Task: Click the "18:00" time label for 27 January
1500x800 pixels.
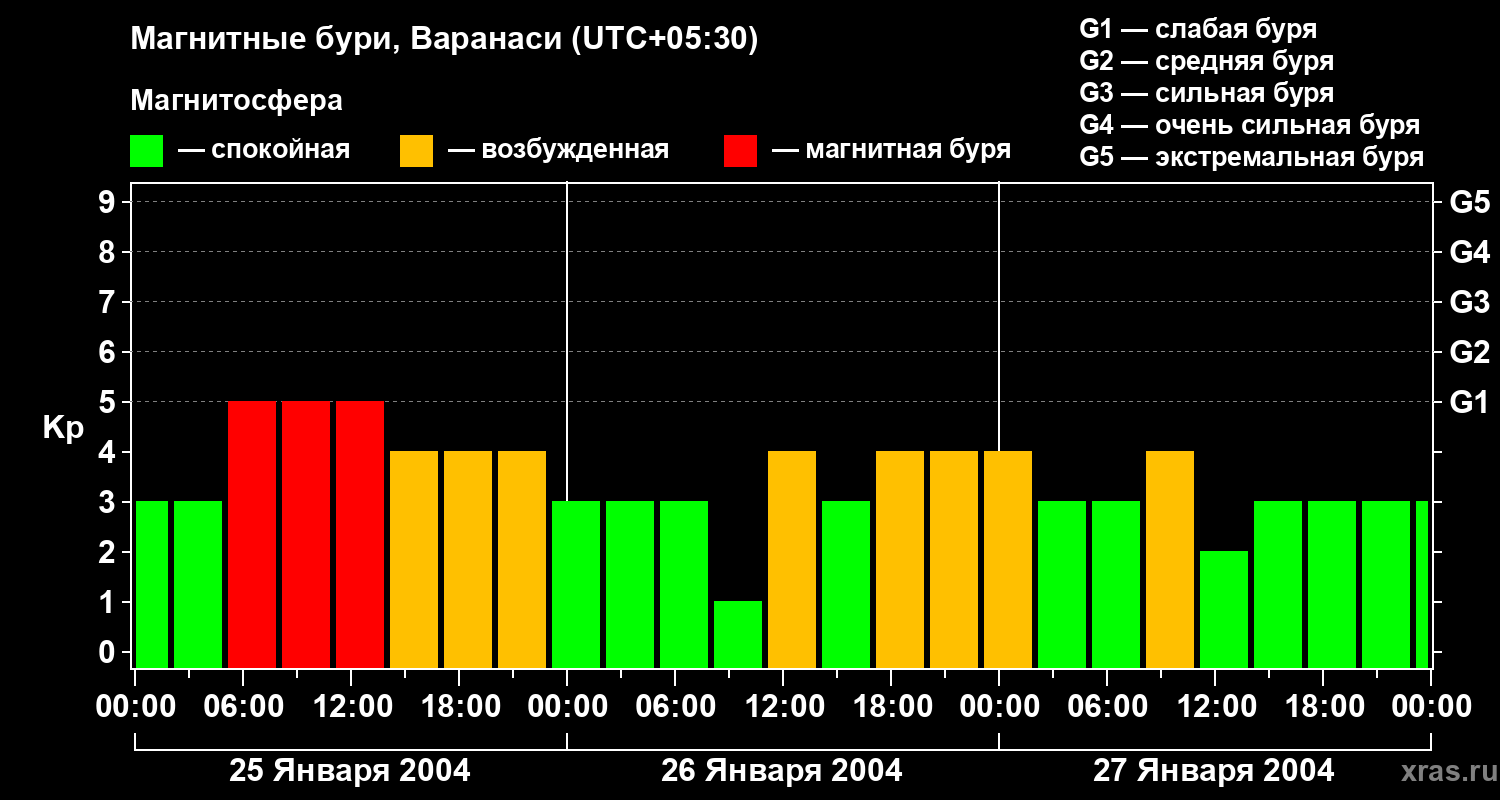Action: point(1323,707)
